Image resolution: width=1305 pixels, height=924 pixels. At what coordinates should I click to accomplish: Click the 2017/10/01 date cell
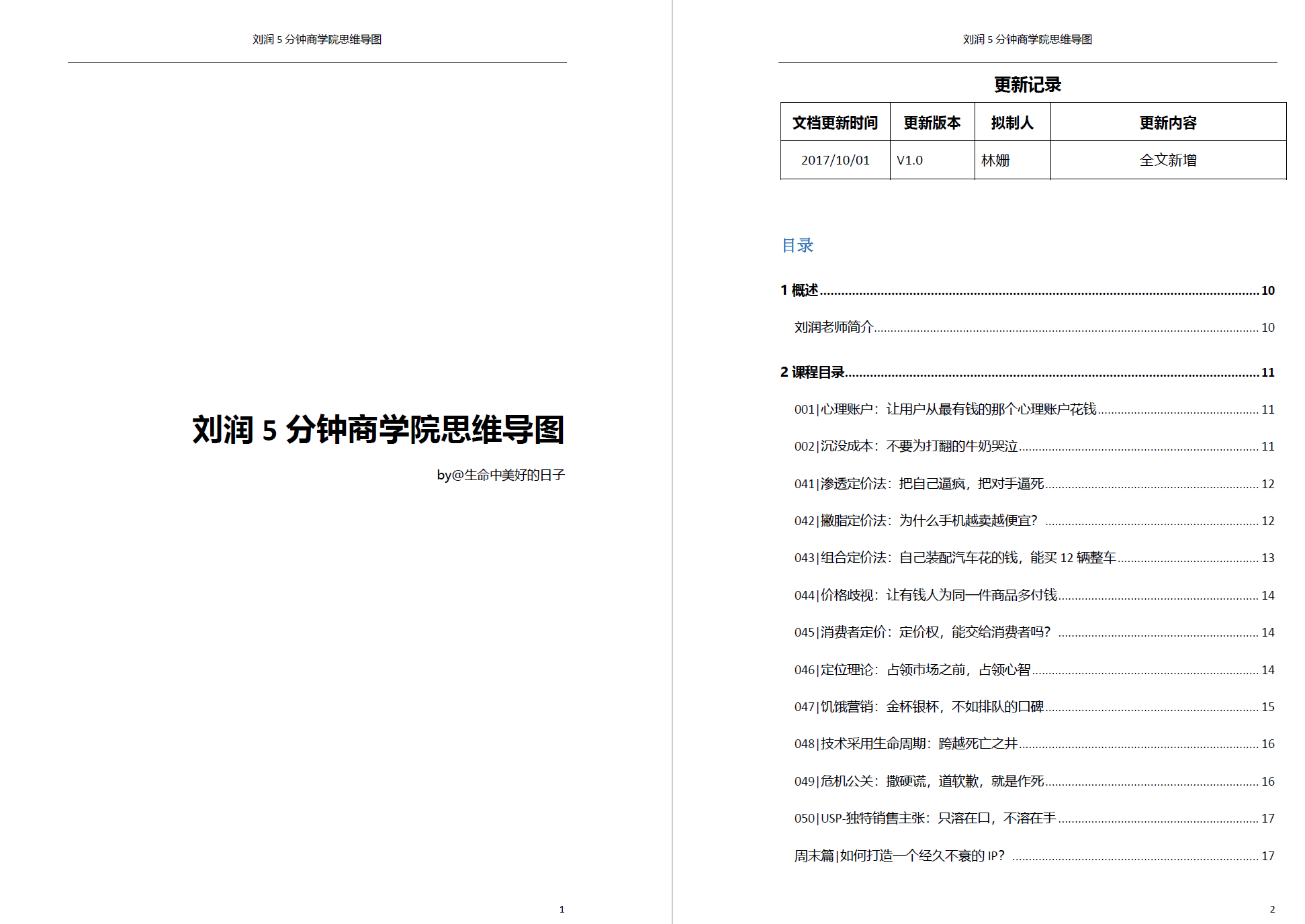[835, 160]
